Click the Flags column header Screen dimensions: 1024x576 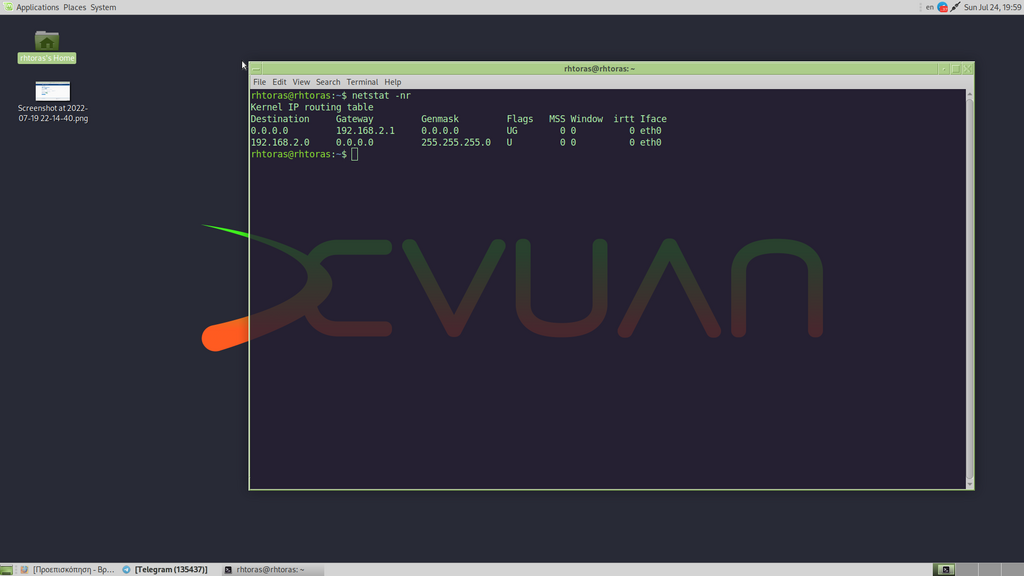click(520, 119)
